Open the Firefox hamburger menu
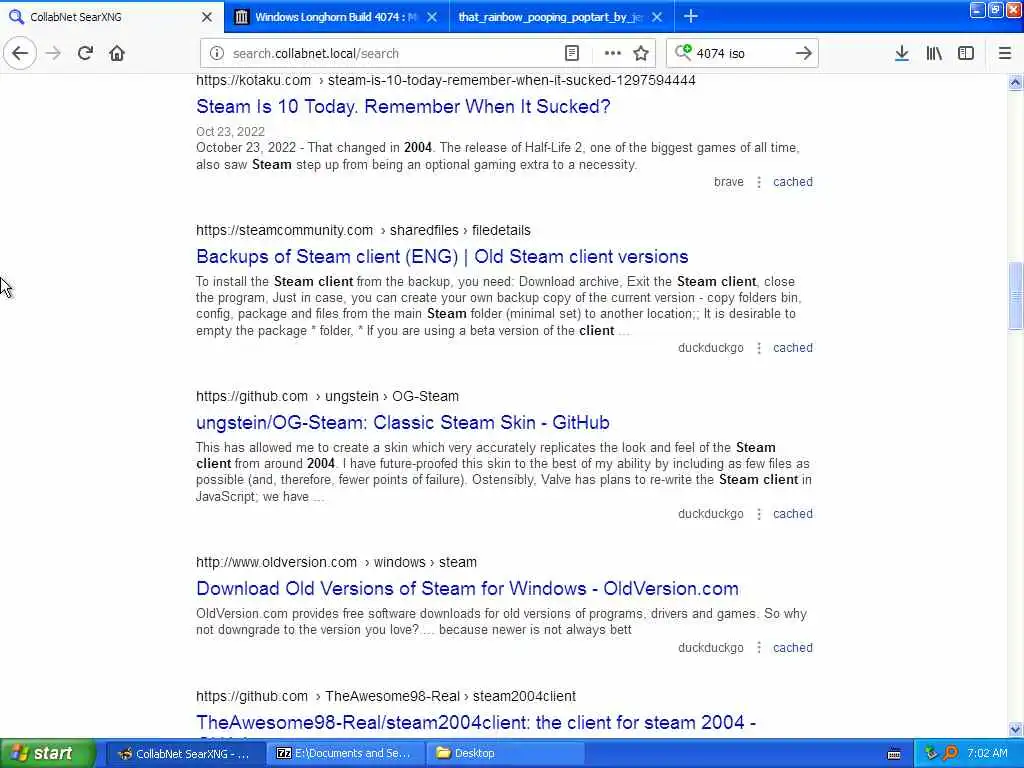 pos(1005,54)
